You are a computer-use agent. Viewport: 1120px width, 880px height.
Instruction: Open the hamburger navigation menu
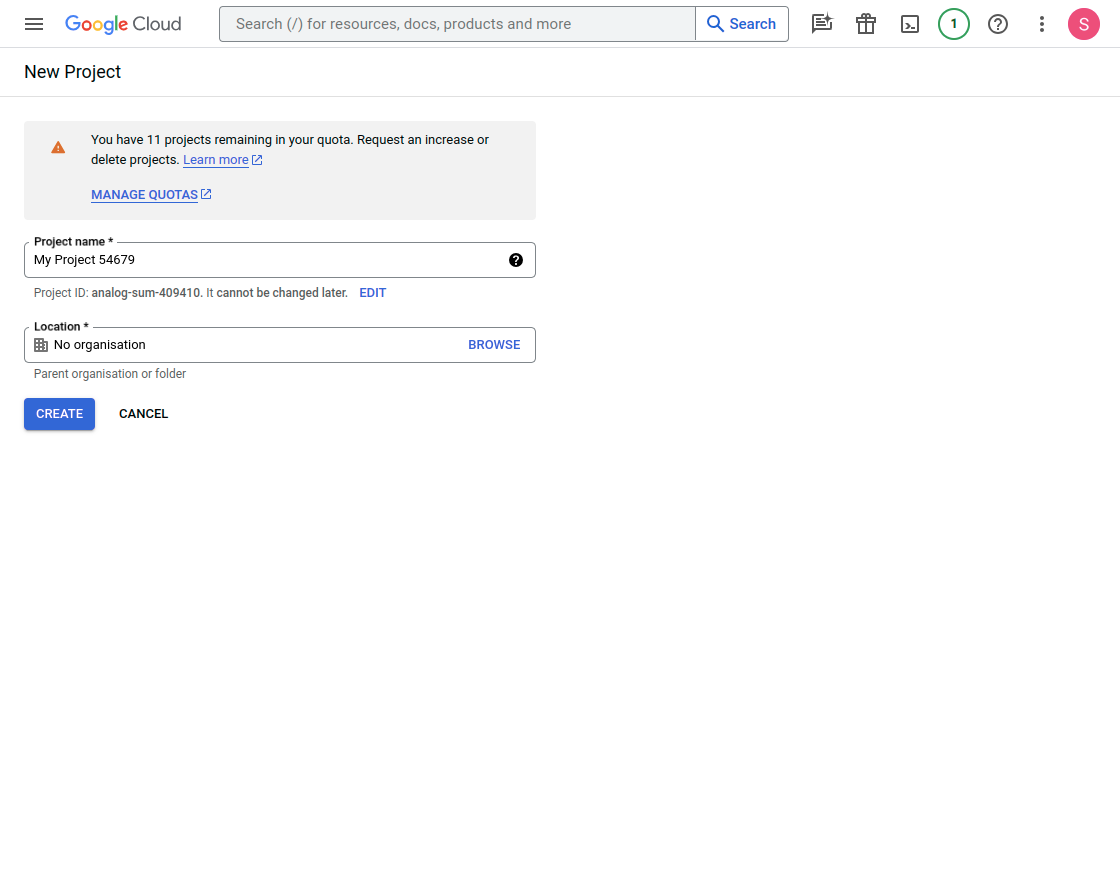coord(34,24)
